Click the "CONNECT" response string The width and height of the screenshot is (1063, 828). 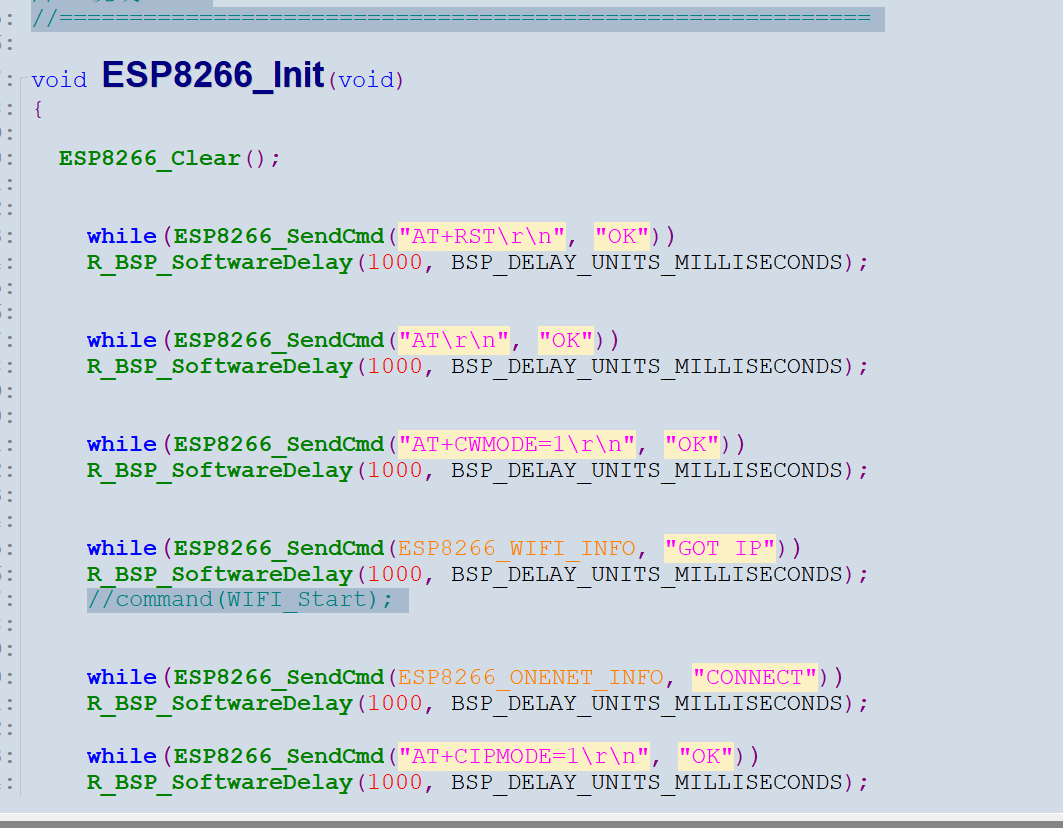(x=755, y=677)
